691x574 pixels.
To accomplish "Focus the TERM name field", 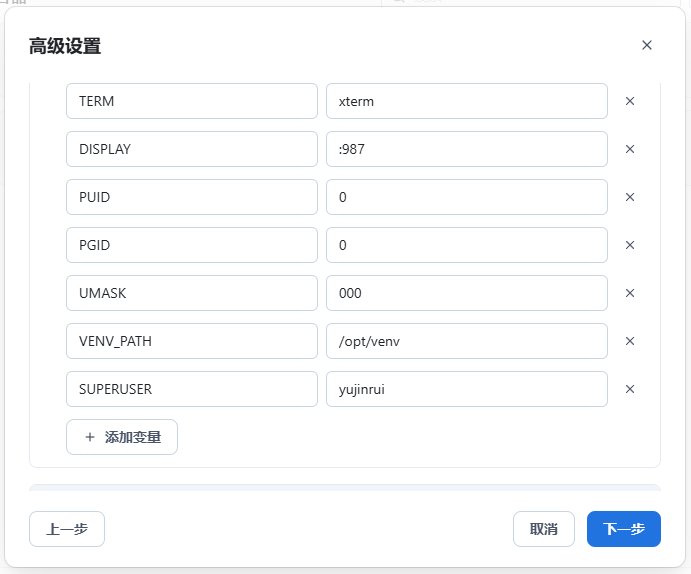I will (x=191, y=101).
